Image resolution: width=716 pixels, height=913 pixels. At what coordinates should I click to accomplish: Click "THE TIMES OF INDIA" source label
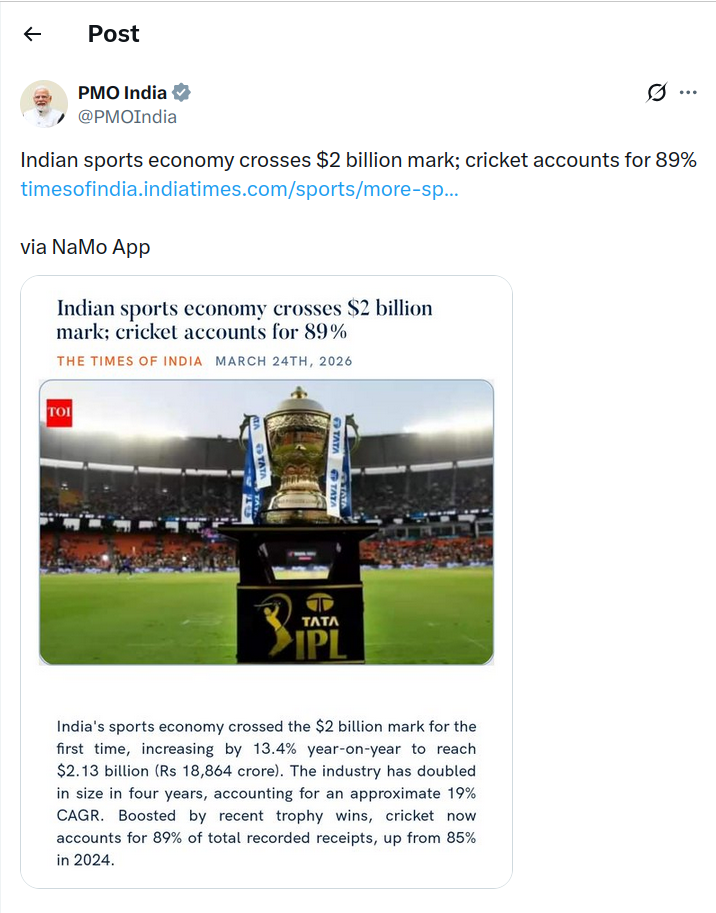coord(129,361)
